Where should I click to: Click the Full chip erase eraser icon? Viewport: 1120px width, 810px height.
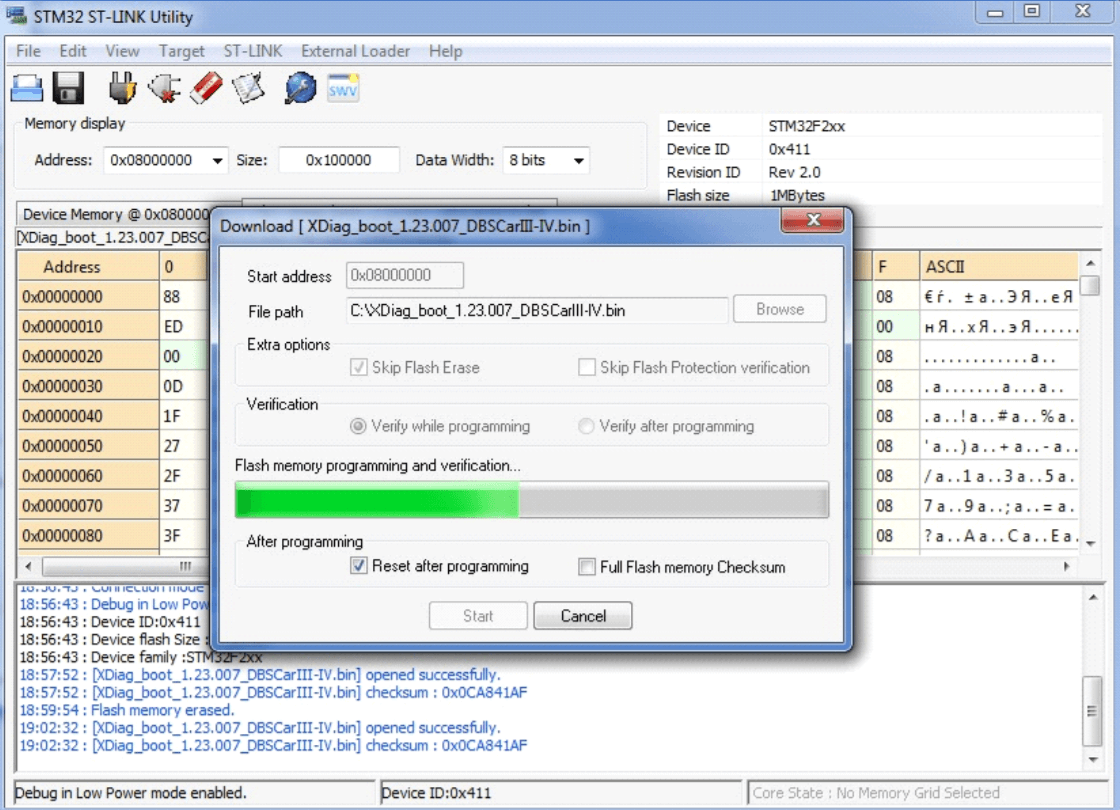206,89
